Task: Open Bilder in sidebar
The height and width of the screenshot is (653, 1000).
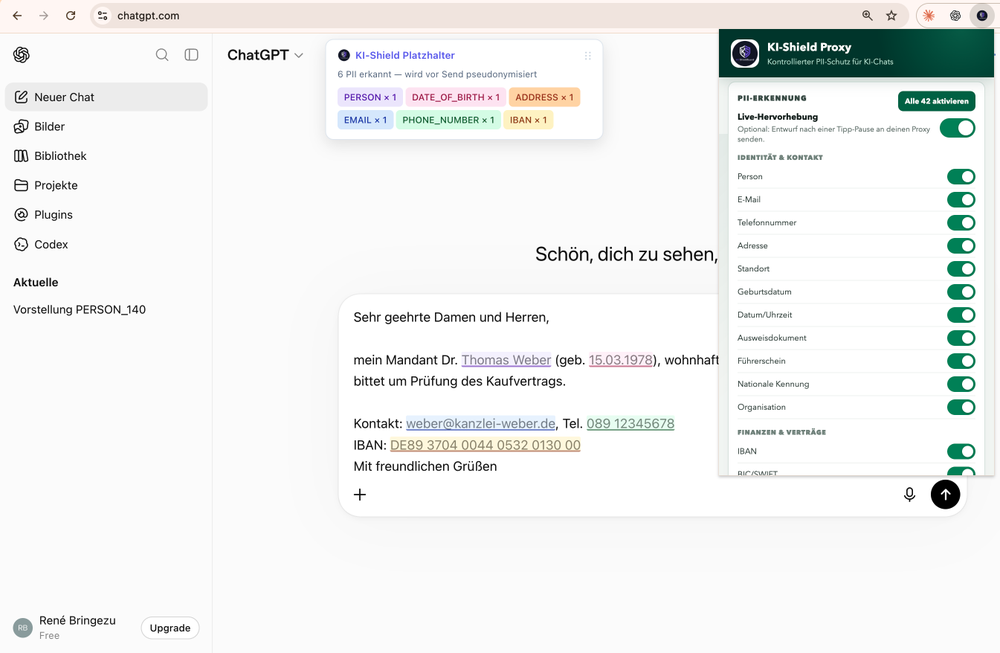Action: (106, 126)
